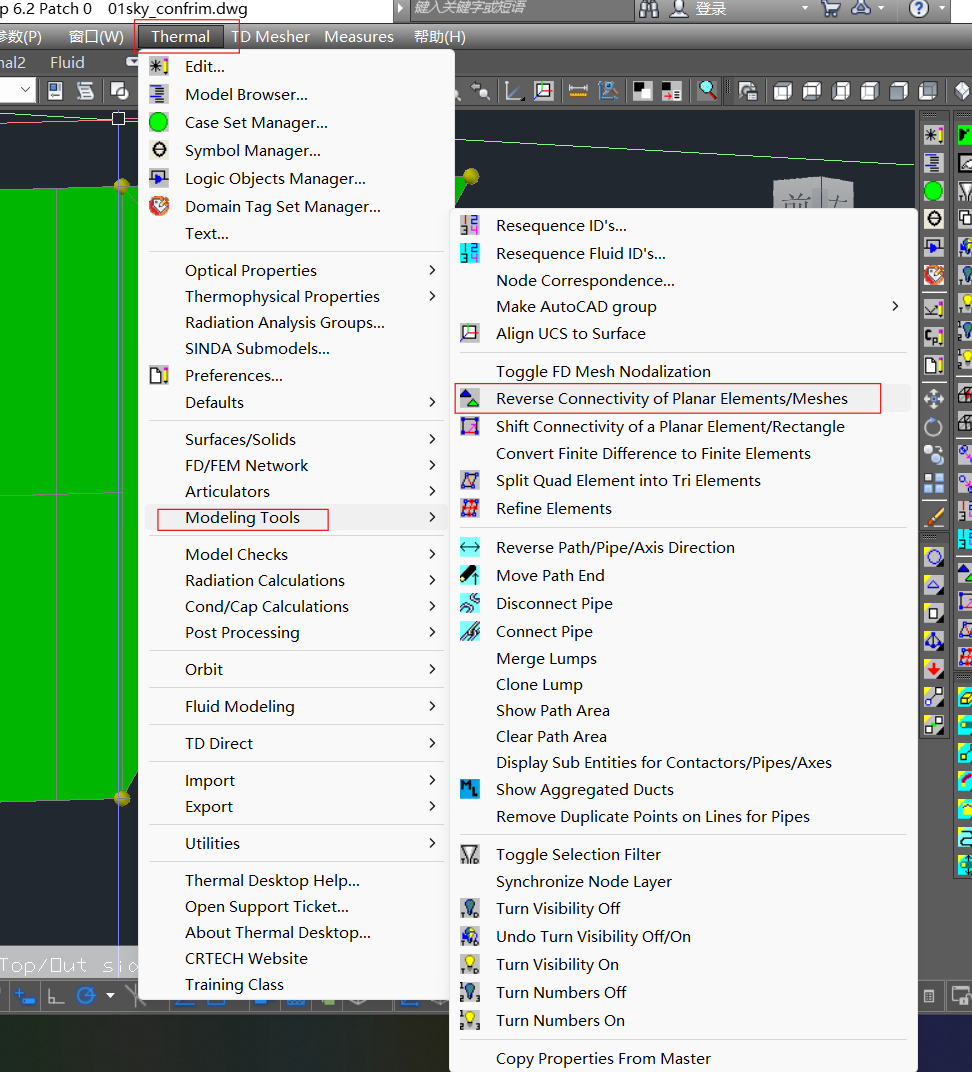
Task: Toggle Selection Filter on or off
Action: coord(578,855)
